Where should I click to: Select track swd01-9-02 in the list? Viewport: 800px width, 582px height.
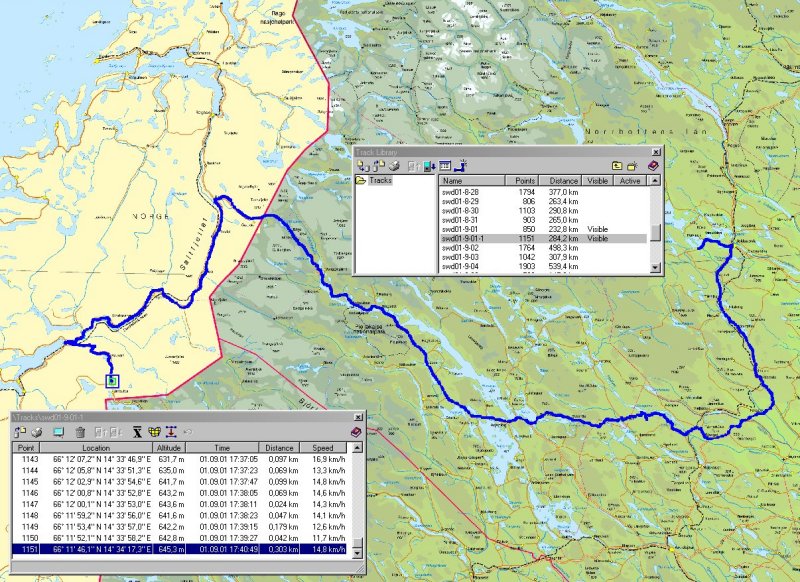click(x=468, y=248)
